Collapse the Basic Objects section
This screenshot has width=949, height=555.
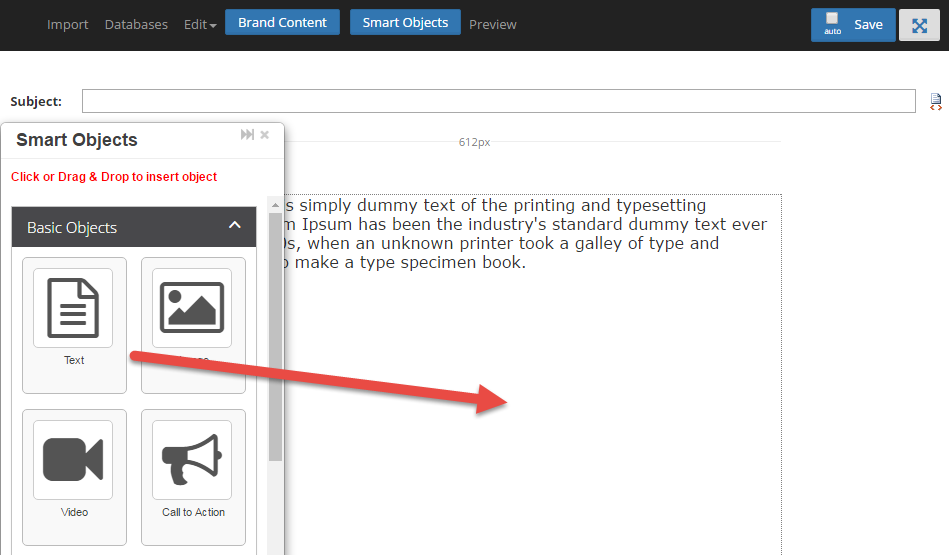coord(234,226)
